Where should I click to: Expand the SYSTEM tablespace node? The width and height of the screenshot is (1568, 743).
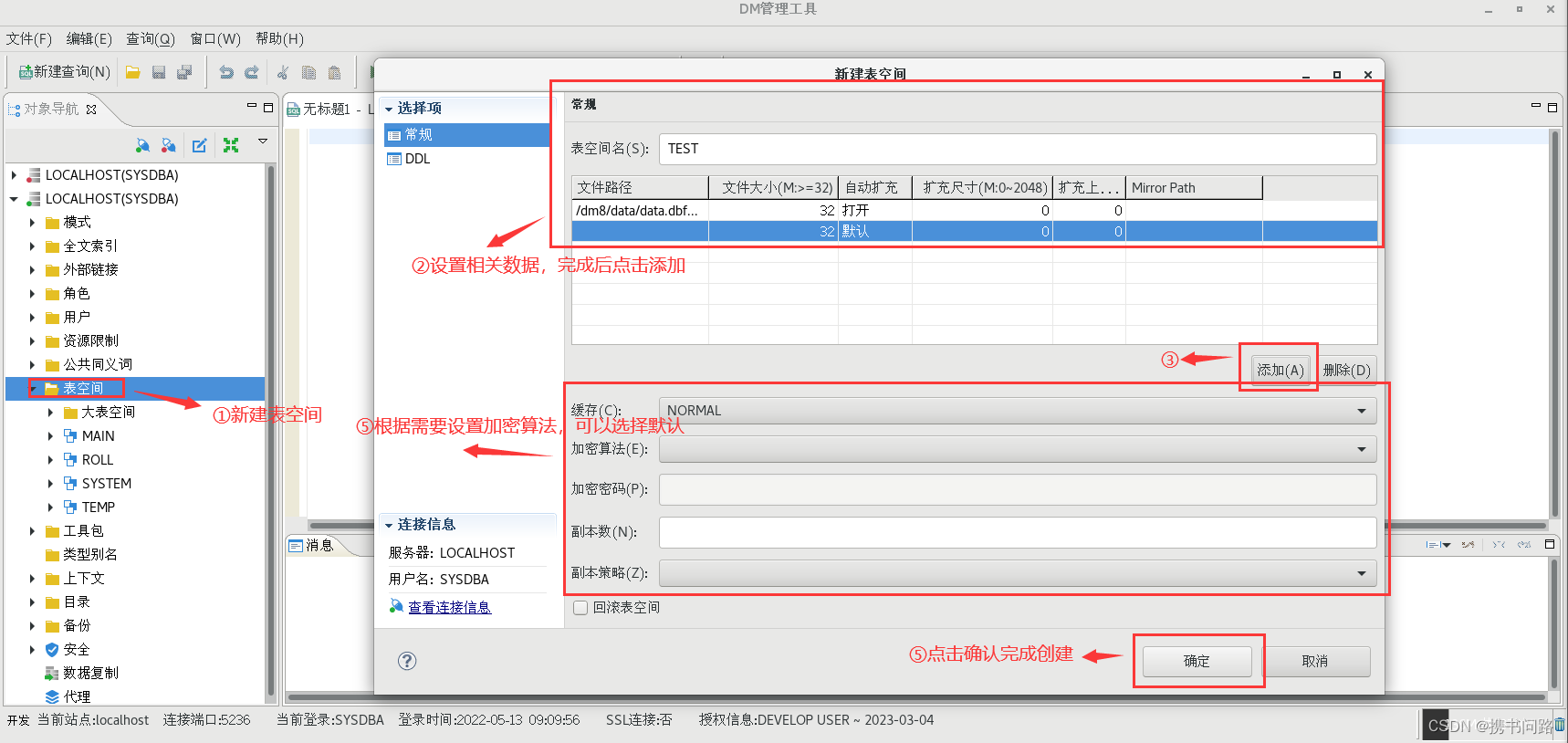[x=50, y=484]
